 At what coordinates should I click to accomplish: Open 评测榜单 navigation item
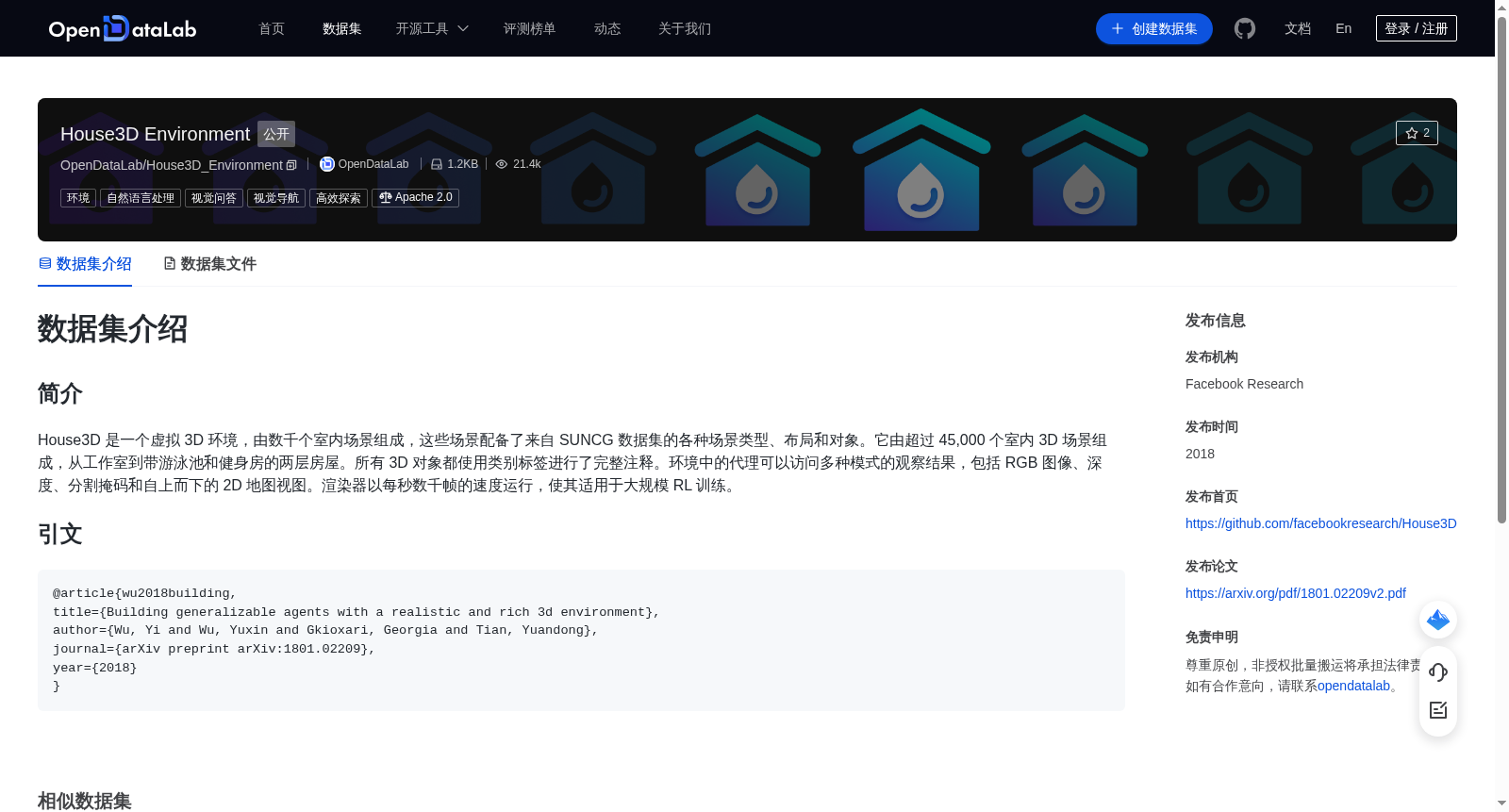click(x=529, y=29)
